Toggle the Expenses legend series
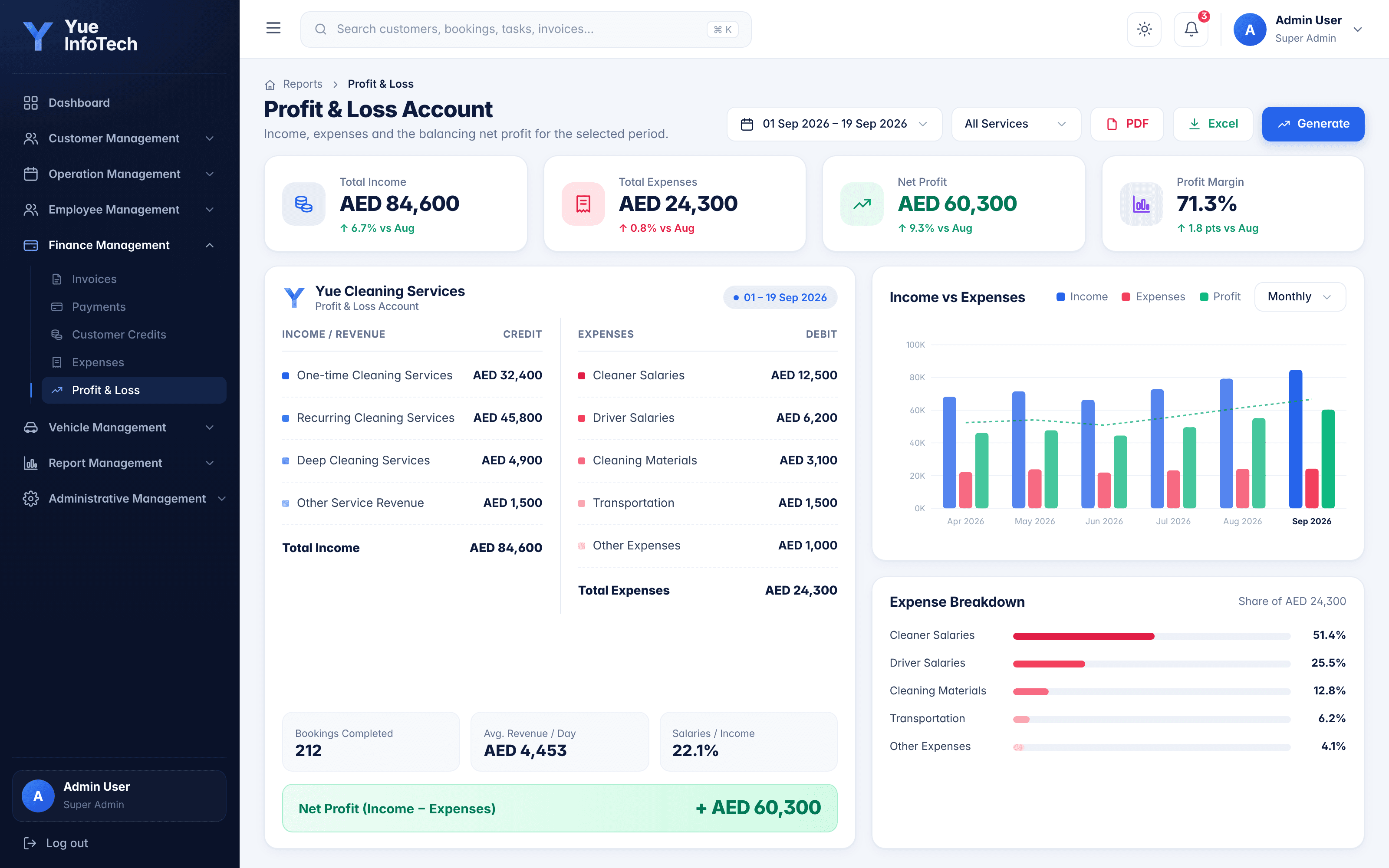1389x868 pixels. (x=1153, y=297)
